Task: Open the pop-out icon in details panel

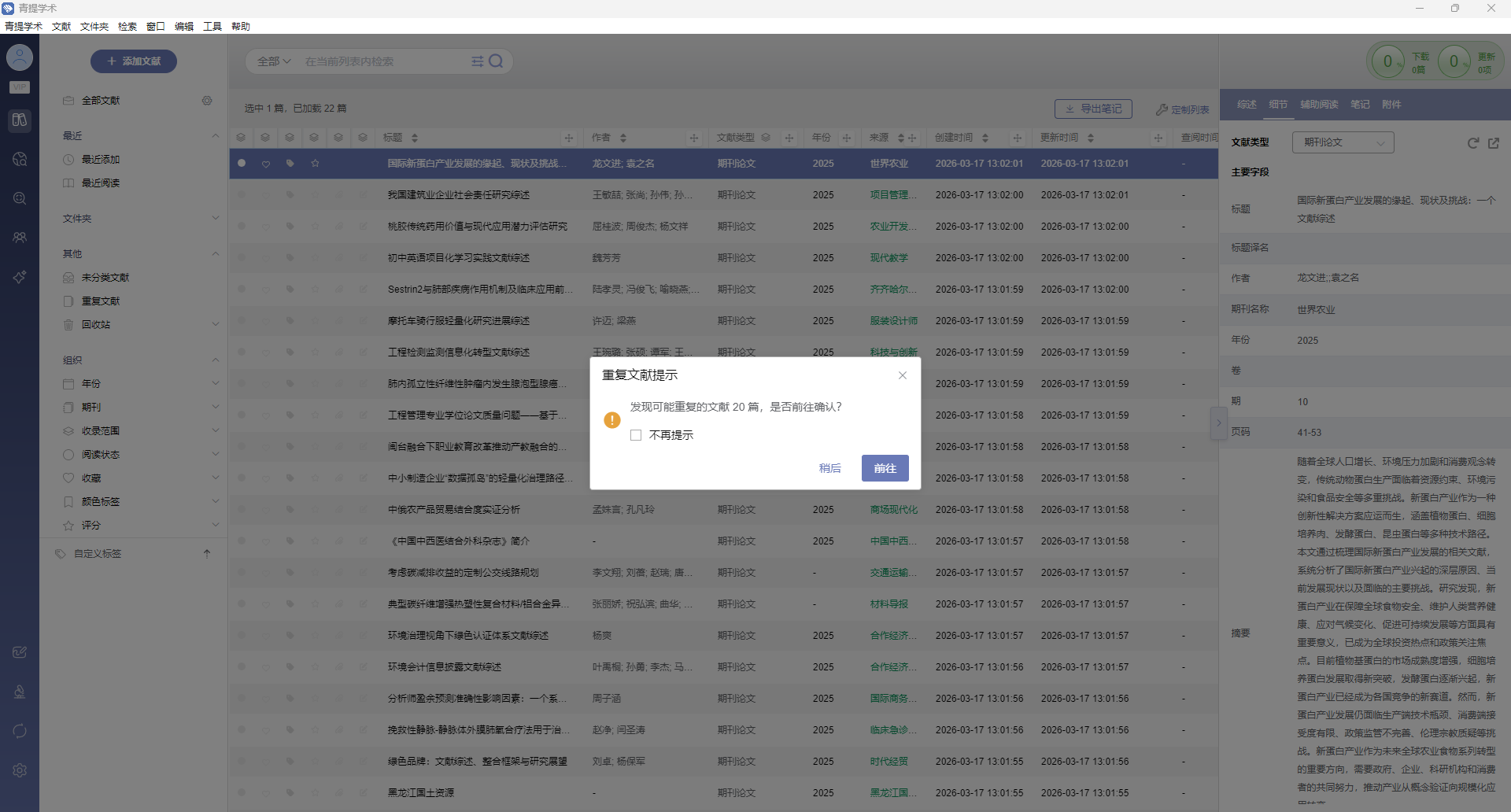Action: (1494, 143)
